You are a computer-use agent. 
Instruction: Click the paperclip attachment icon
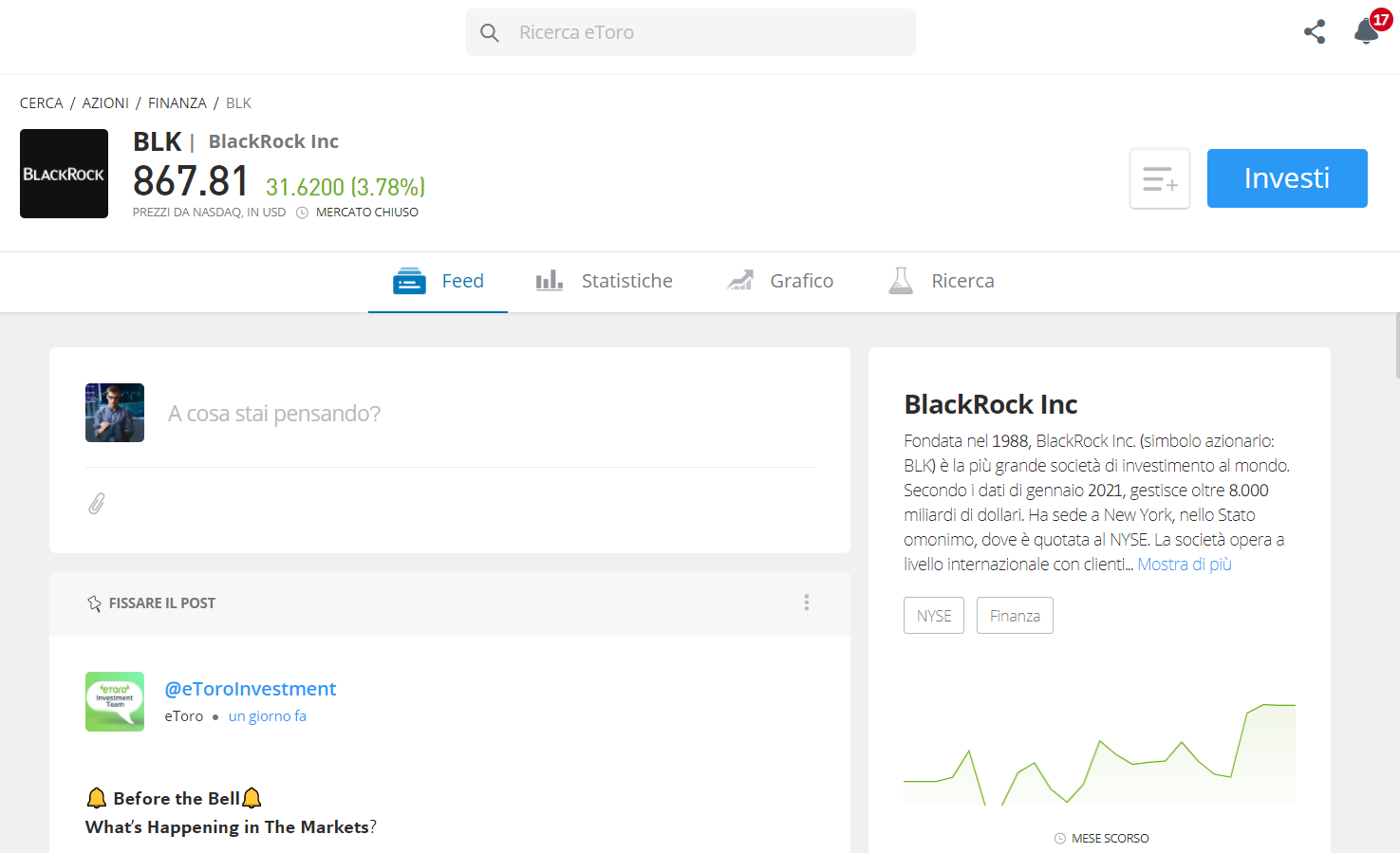pyautogui.click(x=97, y=504)
